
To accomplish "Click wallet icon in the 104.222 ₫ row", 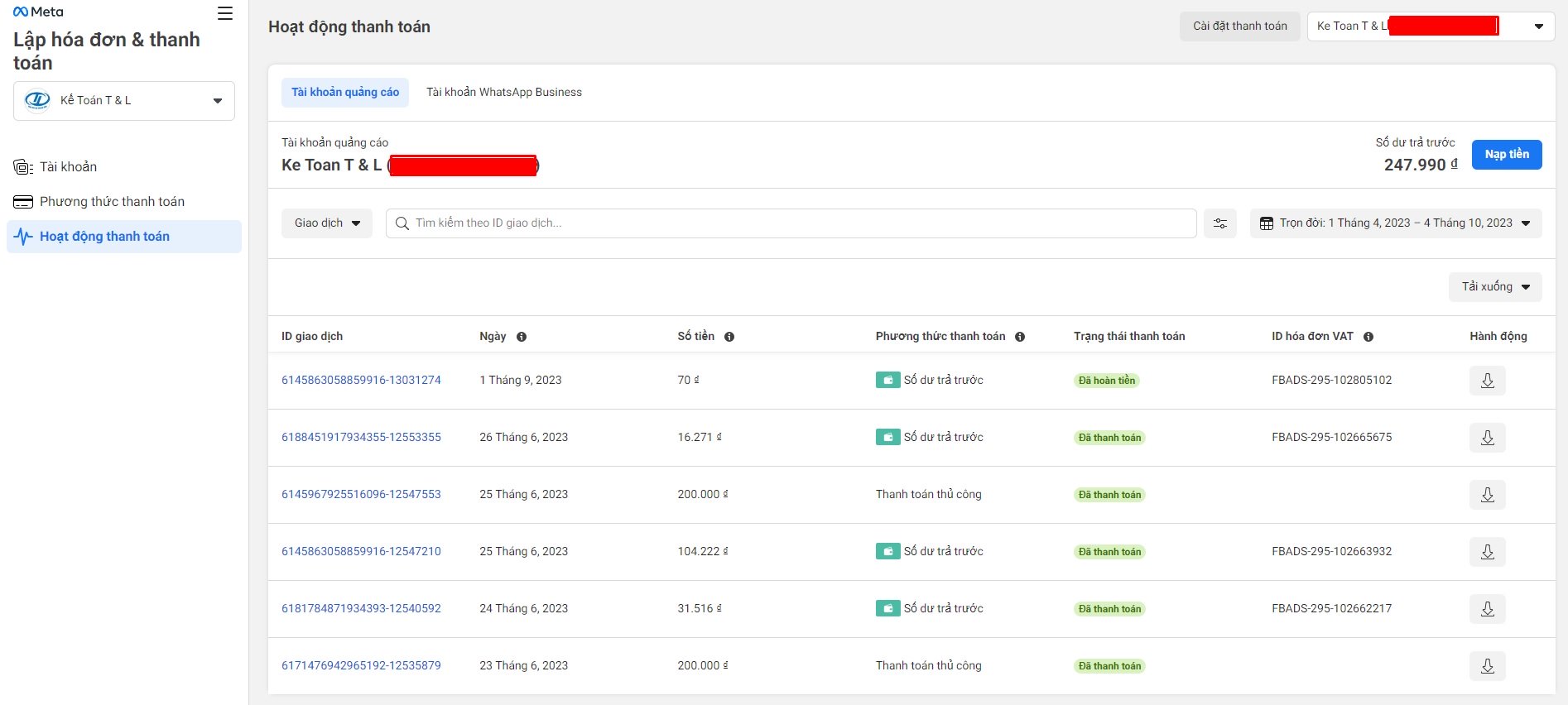I will [x=887, y=552].
